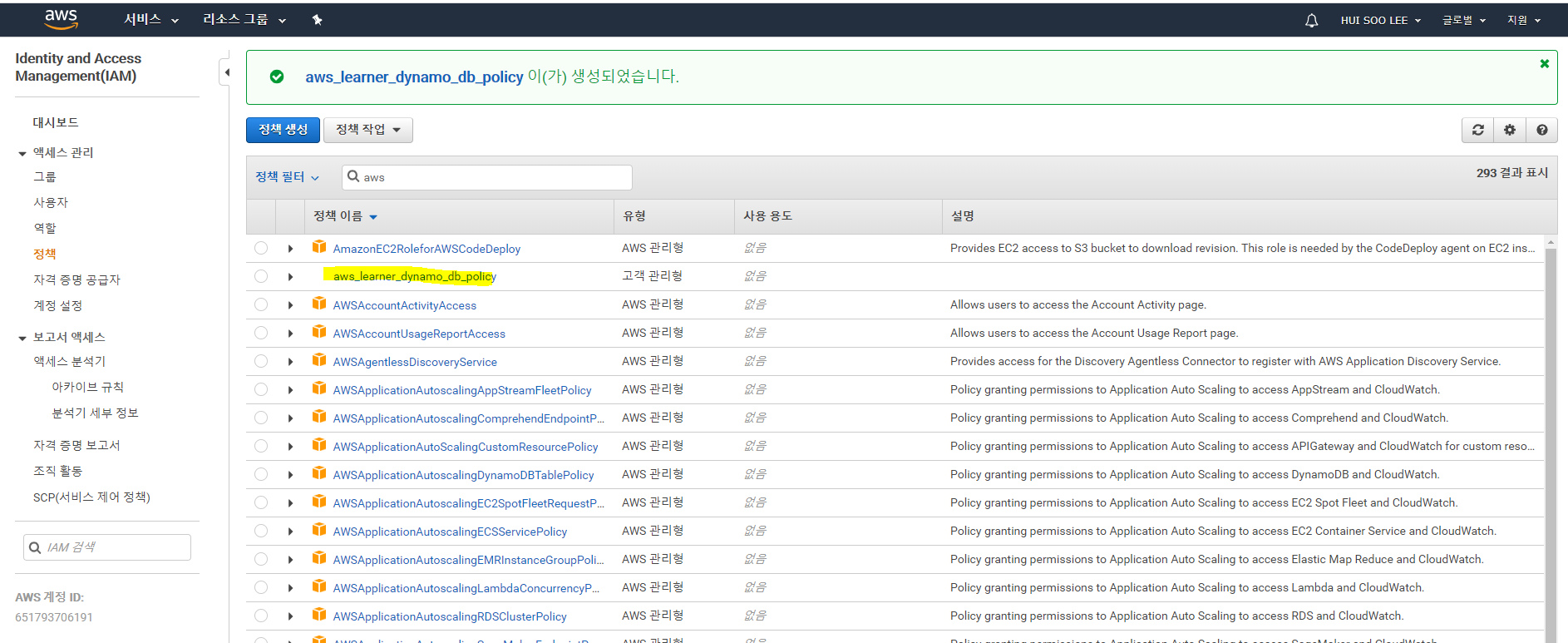The height and width of the screenshot is (643, 1568).
Task: Click the green success checkmark icon
Action: (277, 77)
